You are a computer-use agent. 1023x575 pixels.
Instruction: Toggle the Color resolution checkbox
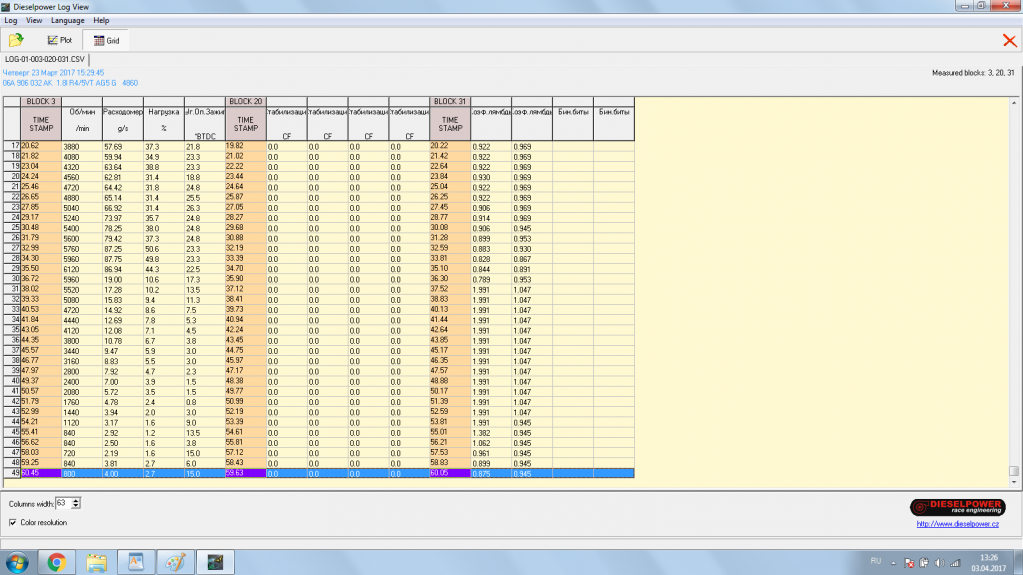tap(13, 522)
